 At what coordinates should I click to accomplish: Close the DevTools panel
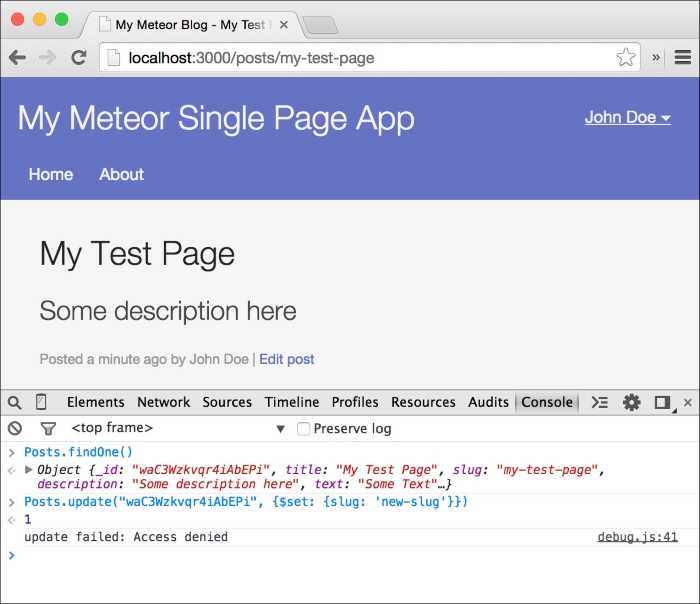point(688,403)
